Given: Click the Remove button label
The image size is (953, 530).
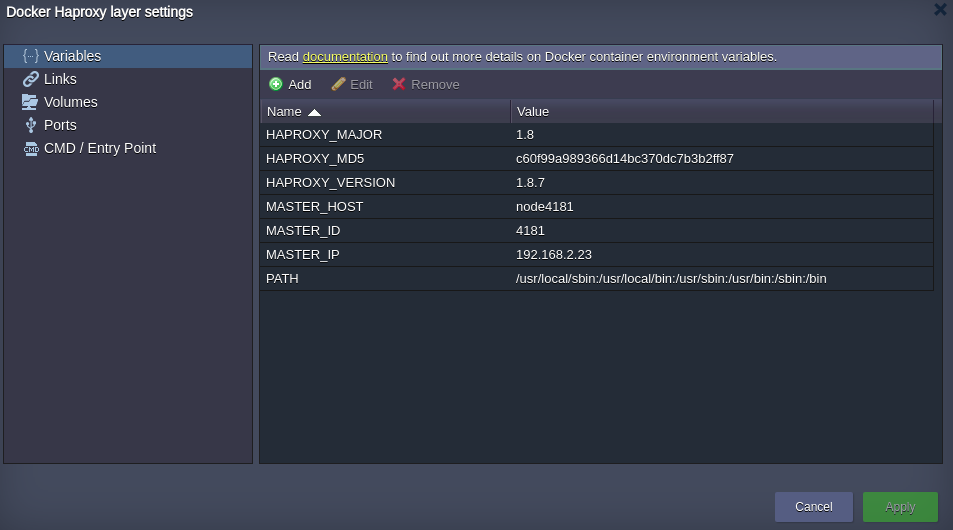Looking at the screenshot, I should [x=435, y=84].
